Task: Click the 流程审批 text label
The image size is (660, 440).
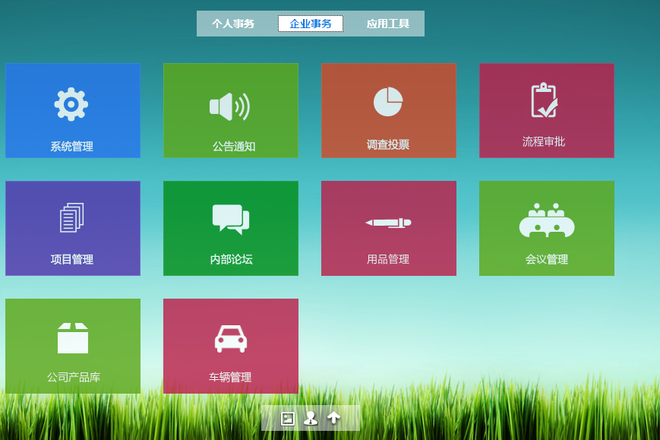Action: [544, 142]
